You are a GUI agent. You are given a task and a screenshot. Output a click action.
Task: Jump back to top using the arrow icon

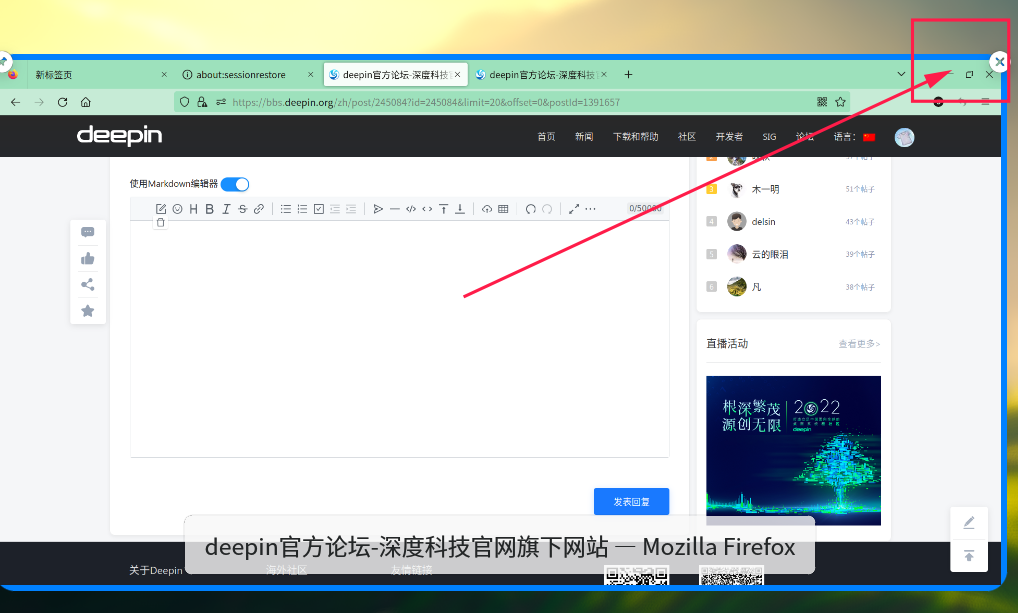[968, 556]
